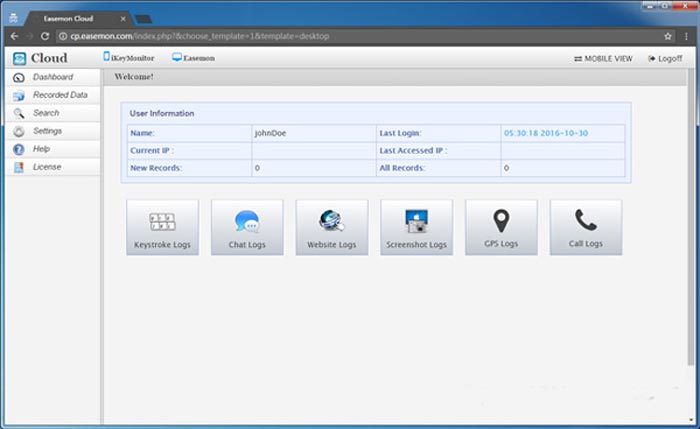The height and width of the screenshot is (429, 700).
Task: Open the iKeyMonitor link
Action: pyautogui.click(x=129, y=58)
